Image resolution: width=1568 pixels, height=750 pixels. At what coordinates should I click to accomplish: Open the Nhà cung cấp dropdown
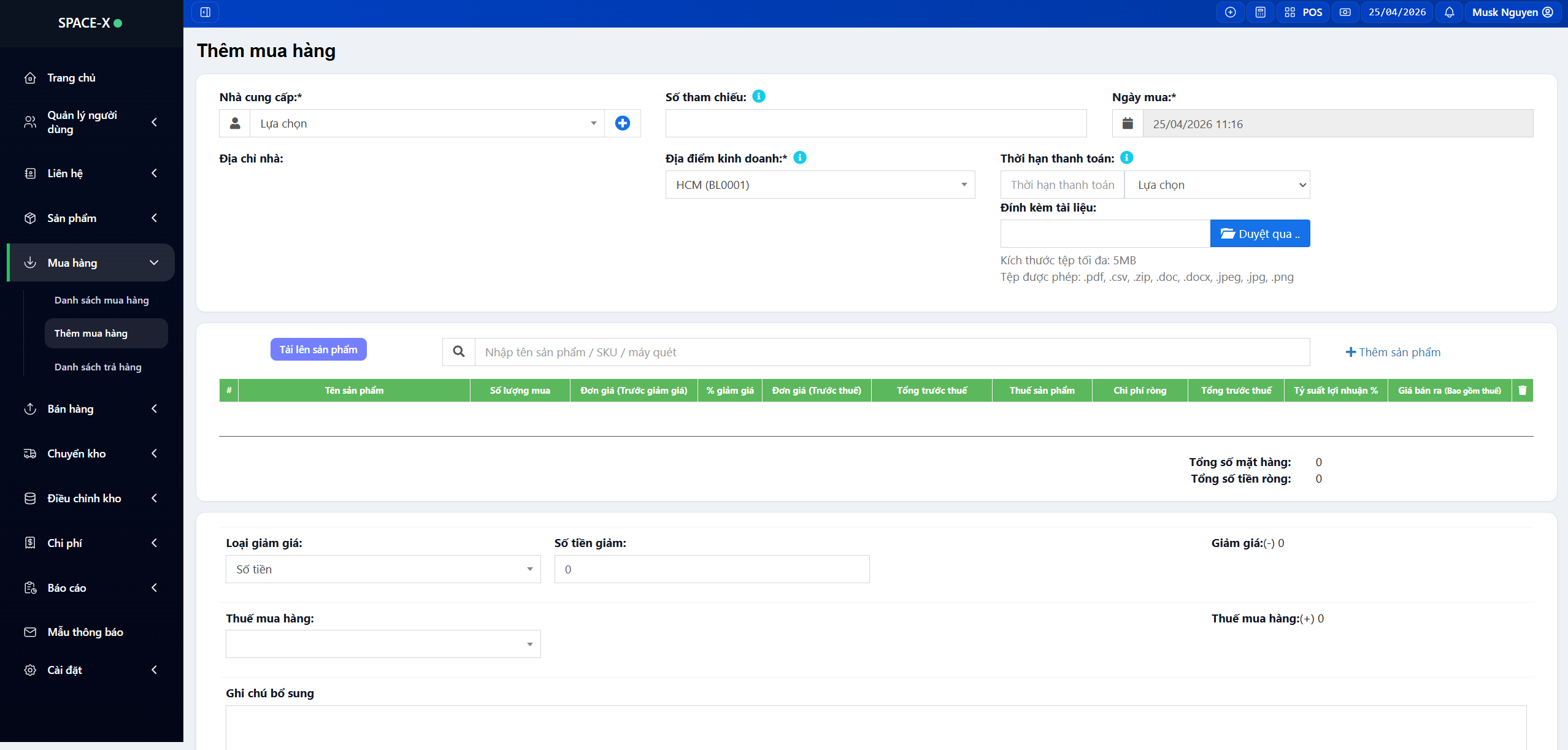coord(426,123)
